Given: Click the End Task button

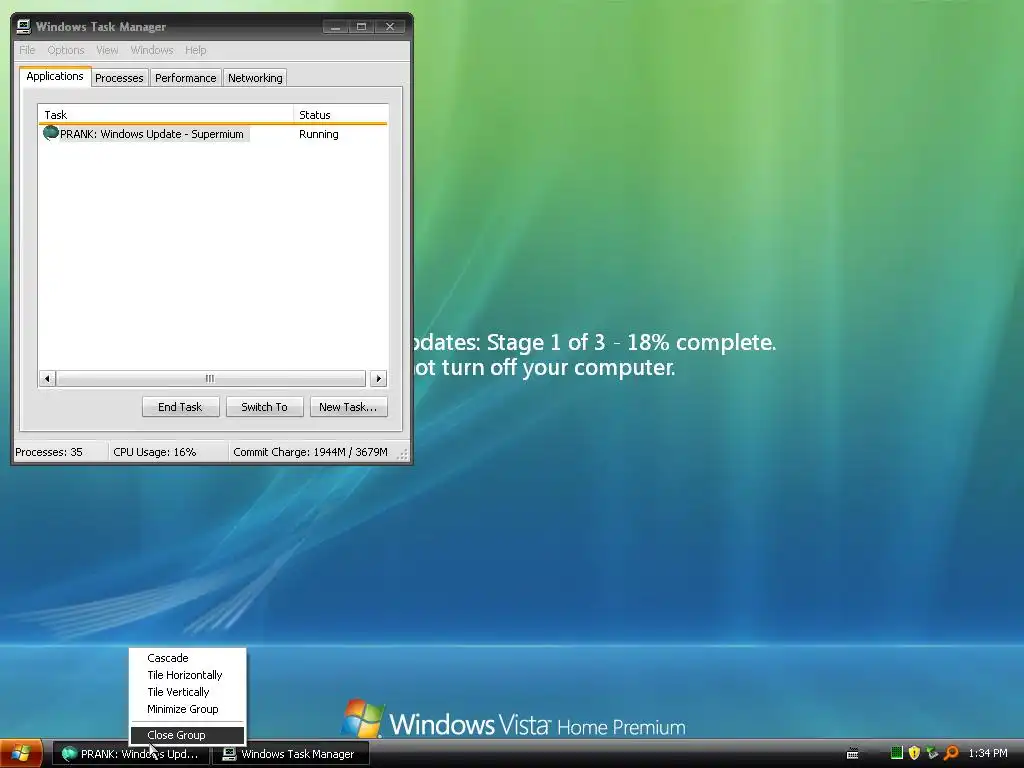Looking at the screenshot, I should pos(180,407).
